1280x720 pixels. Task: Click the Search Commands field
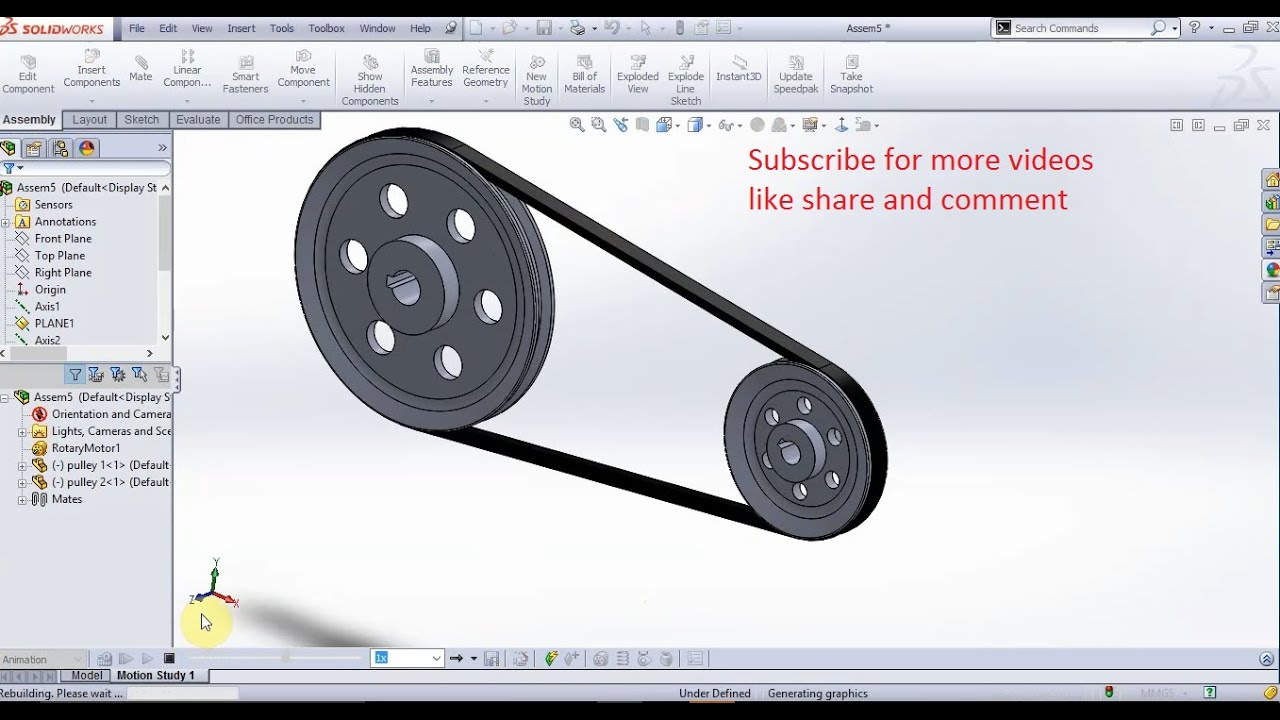tap(1080, 28)
